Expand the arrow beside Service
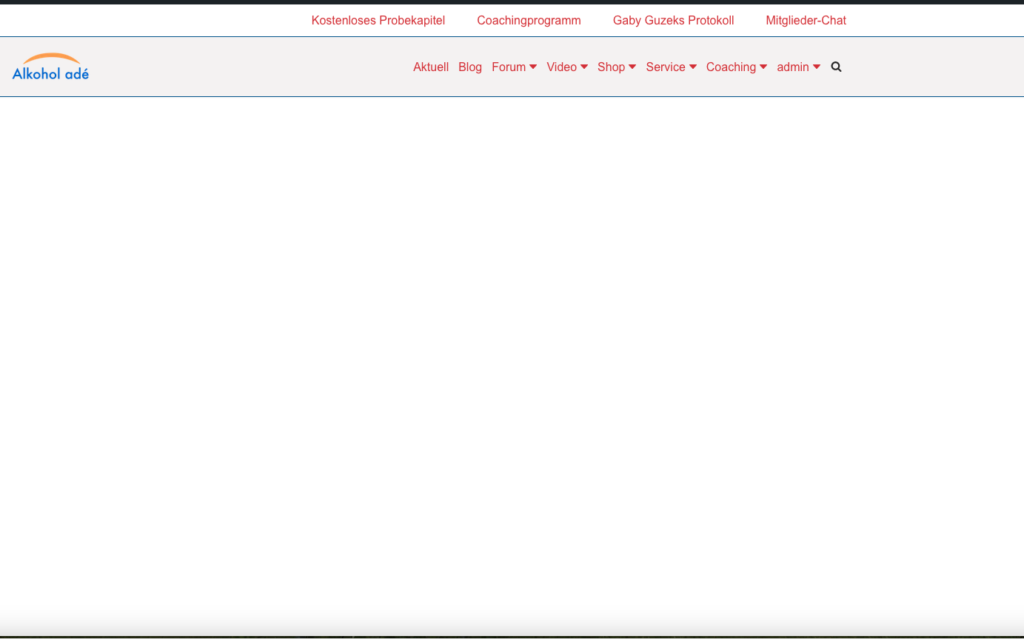The height and width of the screenshot is (639, 1024). pos(693,67)
